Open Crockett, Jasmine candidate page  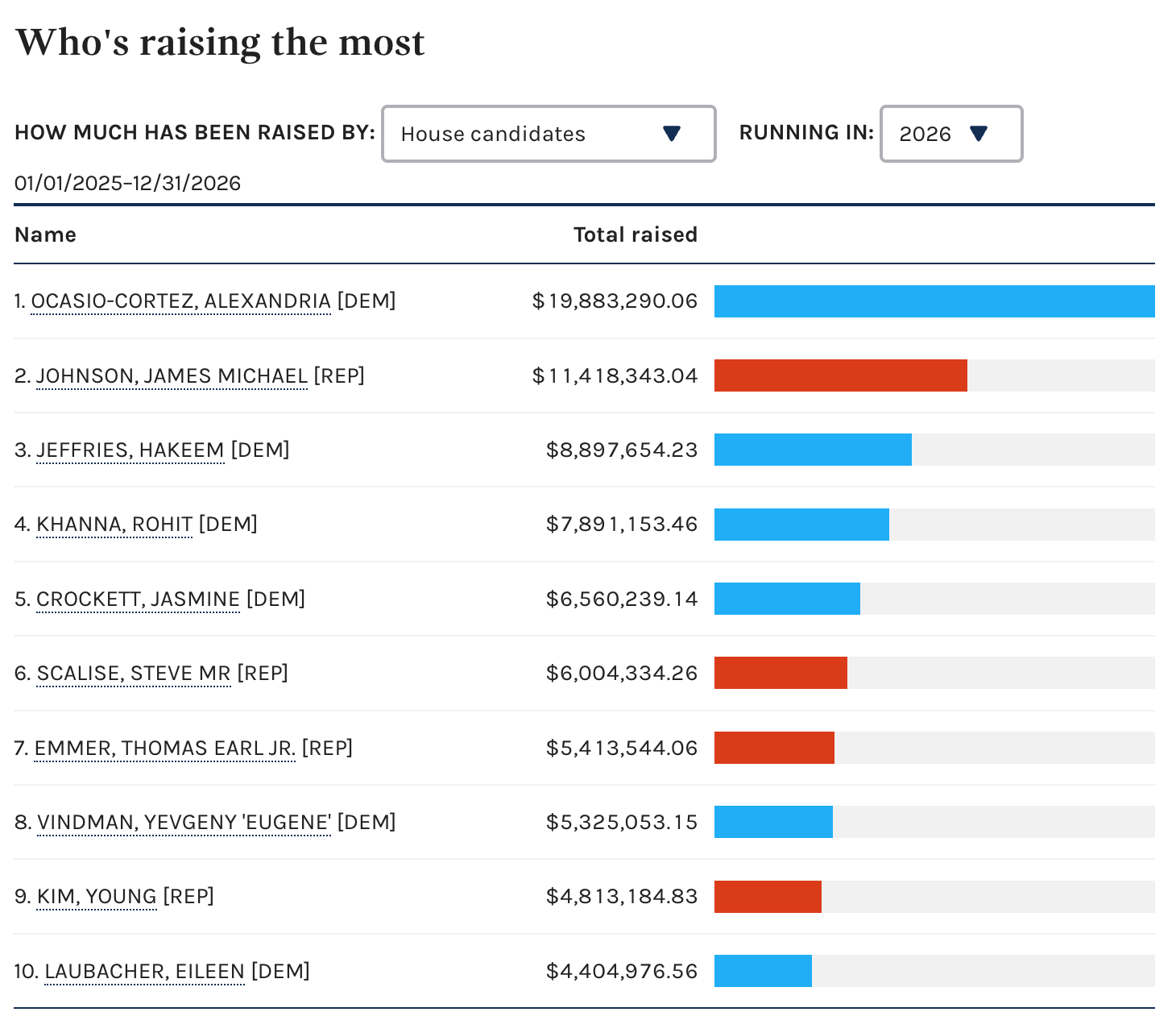point(138,599)
